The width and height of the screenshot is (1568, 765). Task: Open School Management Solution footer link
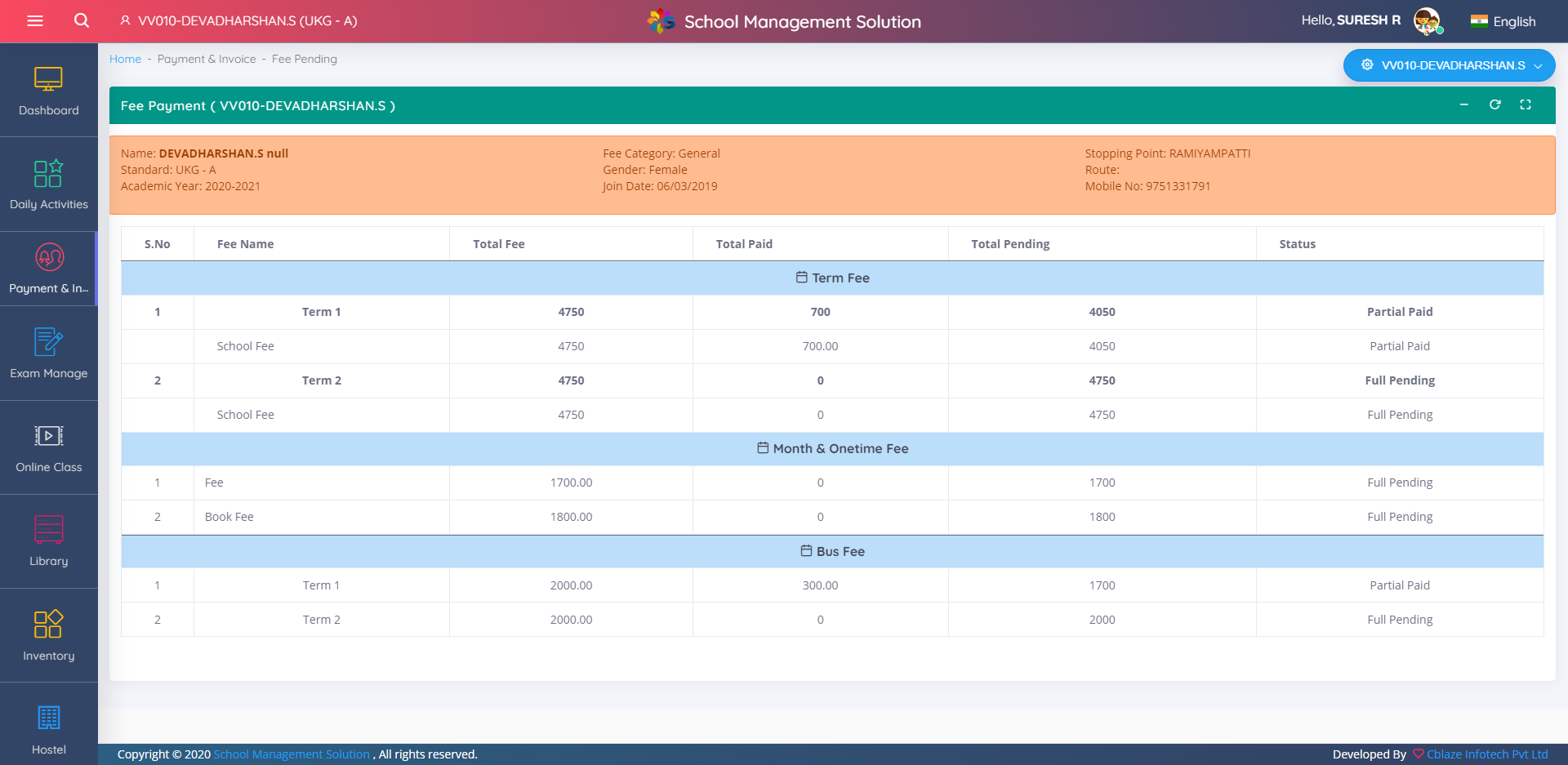tap(292, 754)
